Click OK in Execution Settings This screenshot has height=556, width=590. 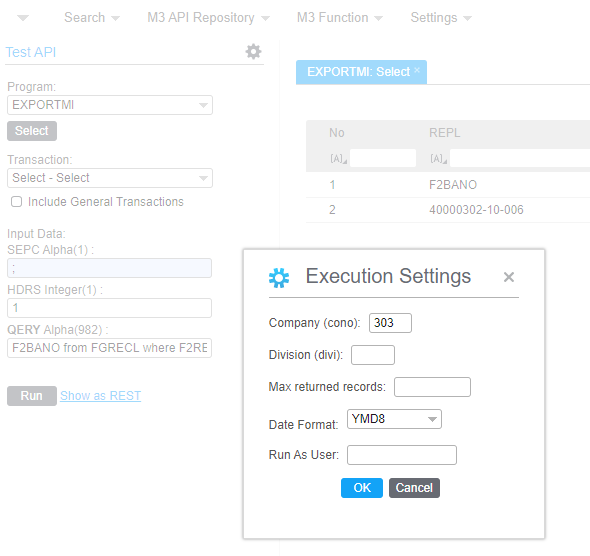[x=362, y=488]
